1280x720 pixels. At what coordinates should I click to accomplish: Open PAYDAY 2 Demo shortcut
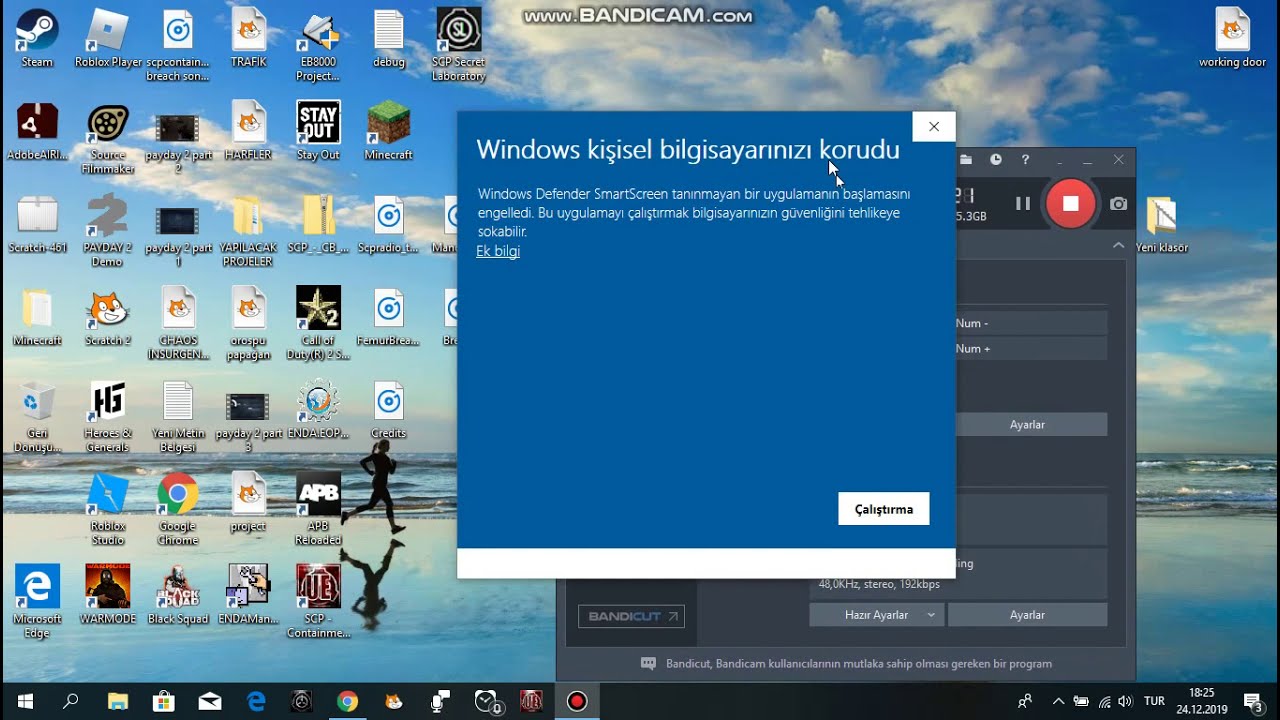[108, 232]
